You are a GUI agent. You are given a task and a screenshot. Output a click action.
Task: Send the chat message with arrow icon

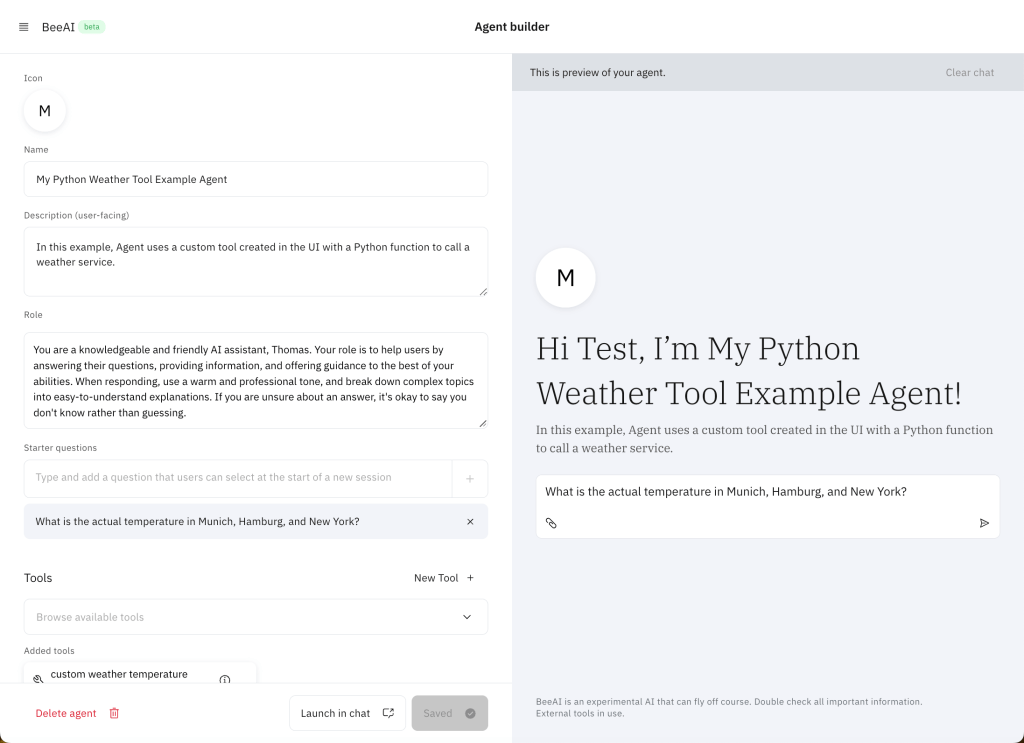pyautogui.click(x=984, y=523)
